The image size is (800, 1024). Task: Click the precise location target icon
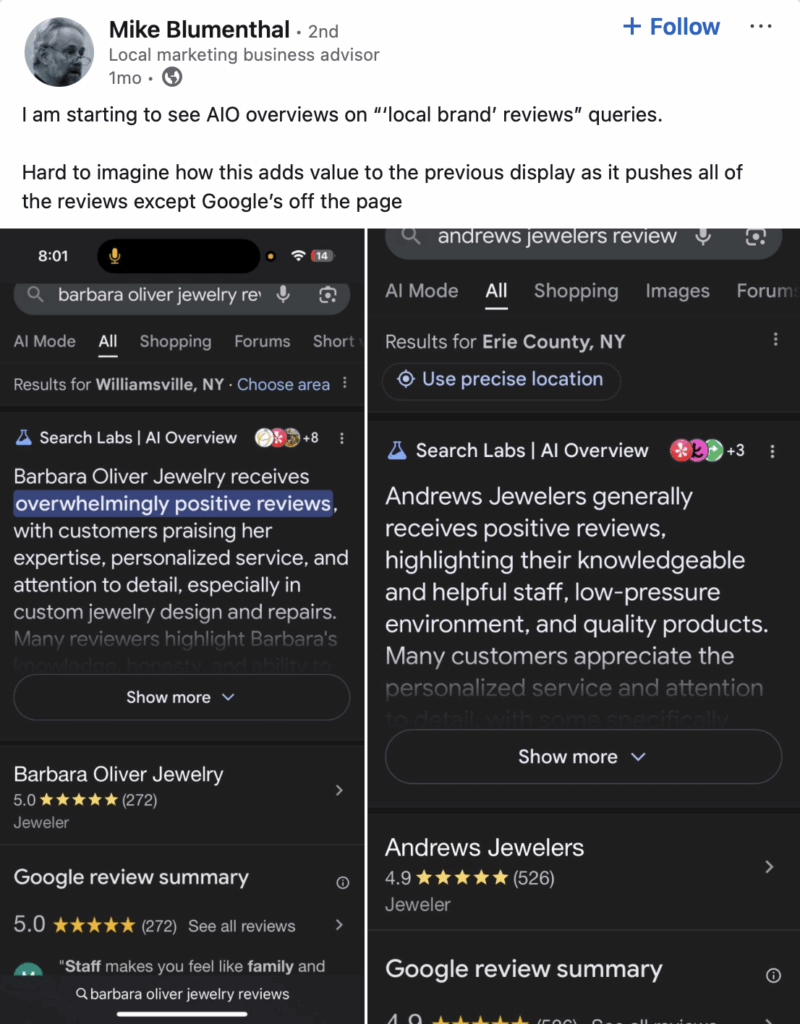coord(406,379)
